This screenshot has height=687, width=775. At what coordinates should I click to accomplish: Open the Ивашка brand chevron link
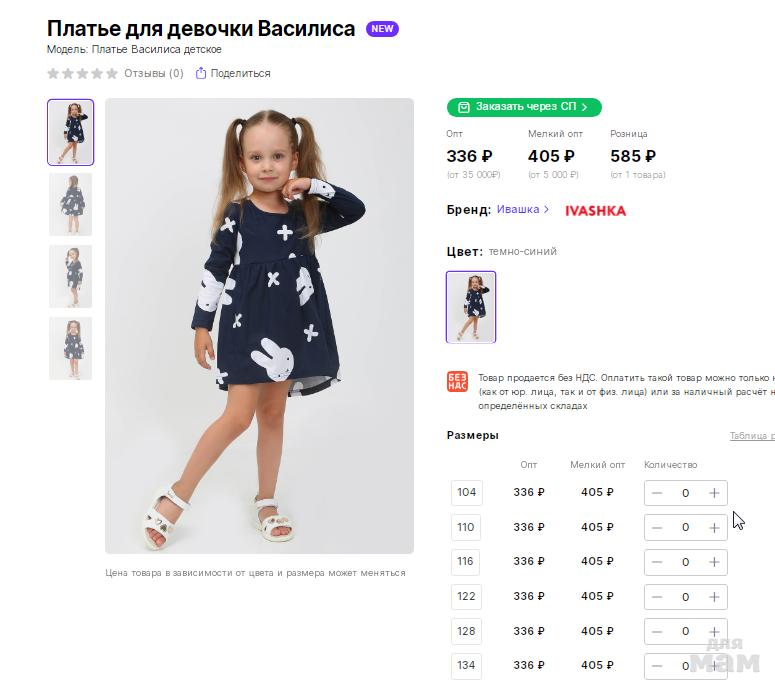click(546, 210)
